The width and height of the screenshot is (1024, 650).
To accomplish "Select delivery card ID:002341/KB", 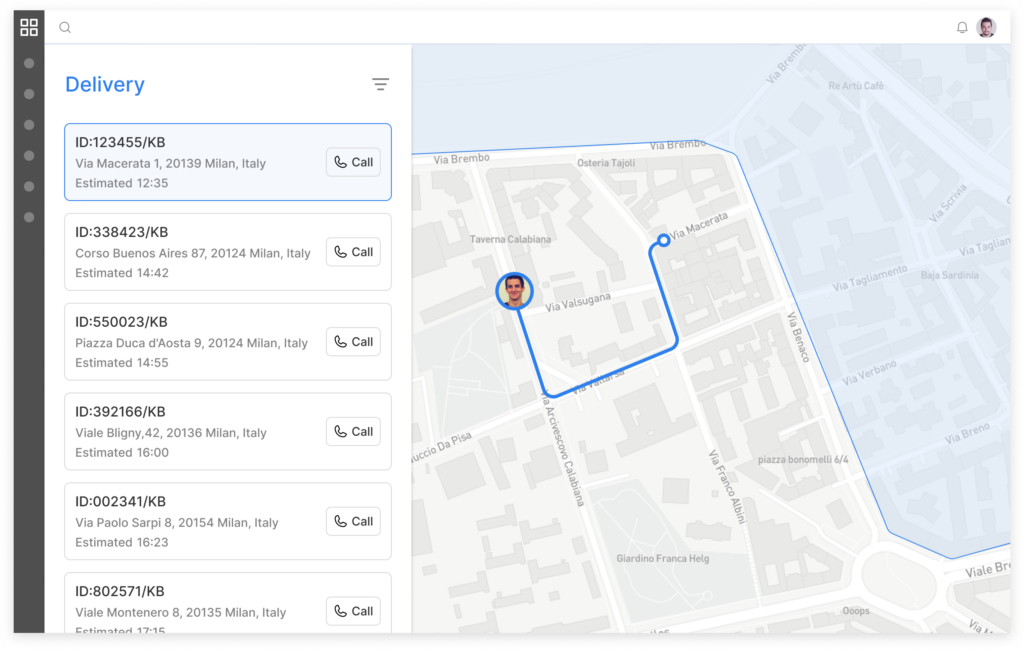I will pos(228,521).
